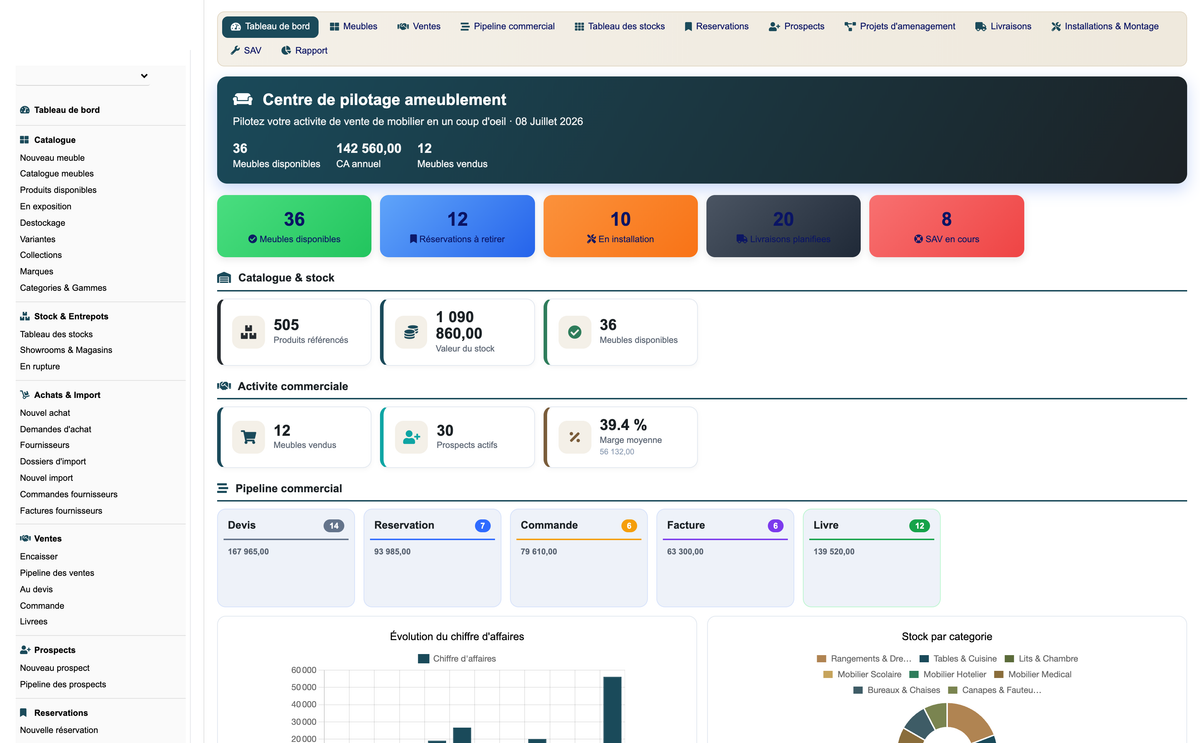The image size is (1200, 743).
Task: Open the red SAV en cours card
Action: point(946,226)
